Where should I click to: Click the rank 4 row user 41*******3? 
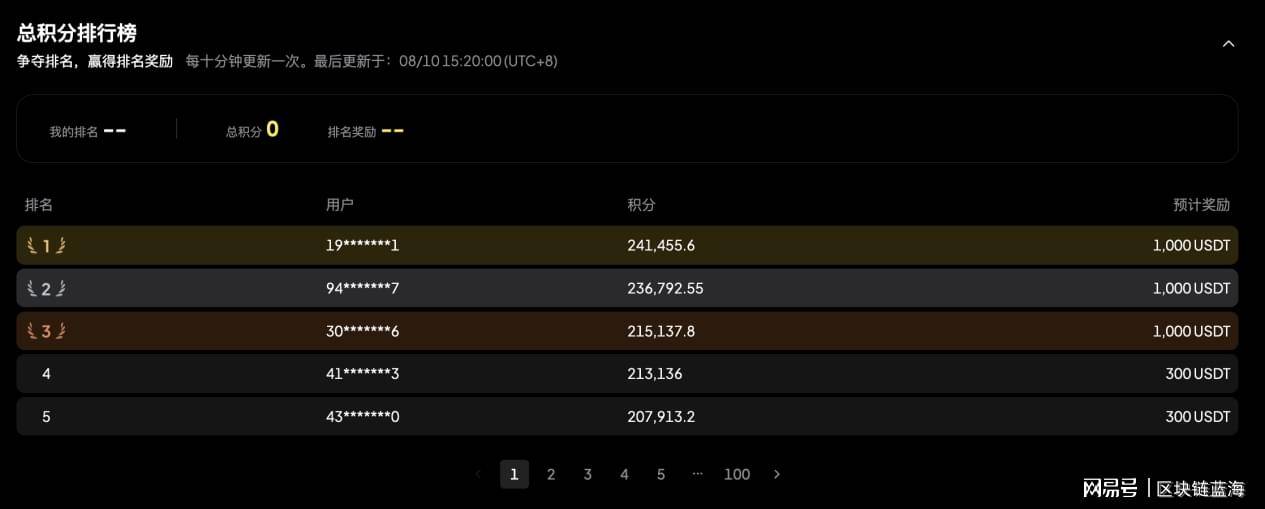click(627, 374)
